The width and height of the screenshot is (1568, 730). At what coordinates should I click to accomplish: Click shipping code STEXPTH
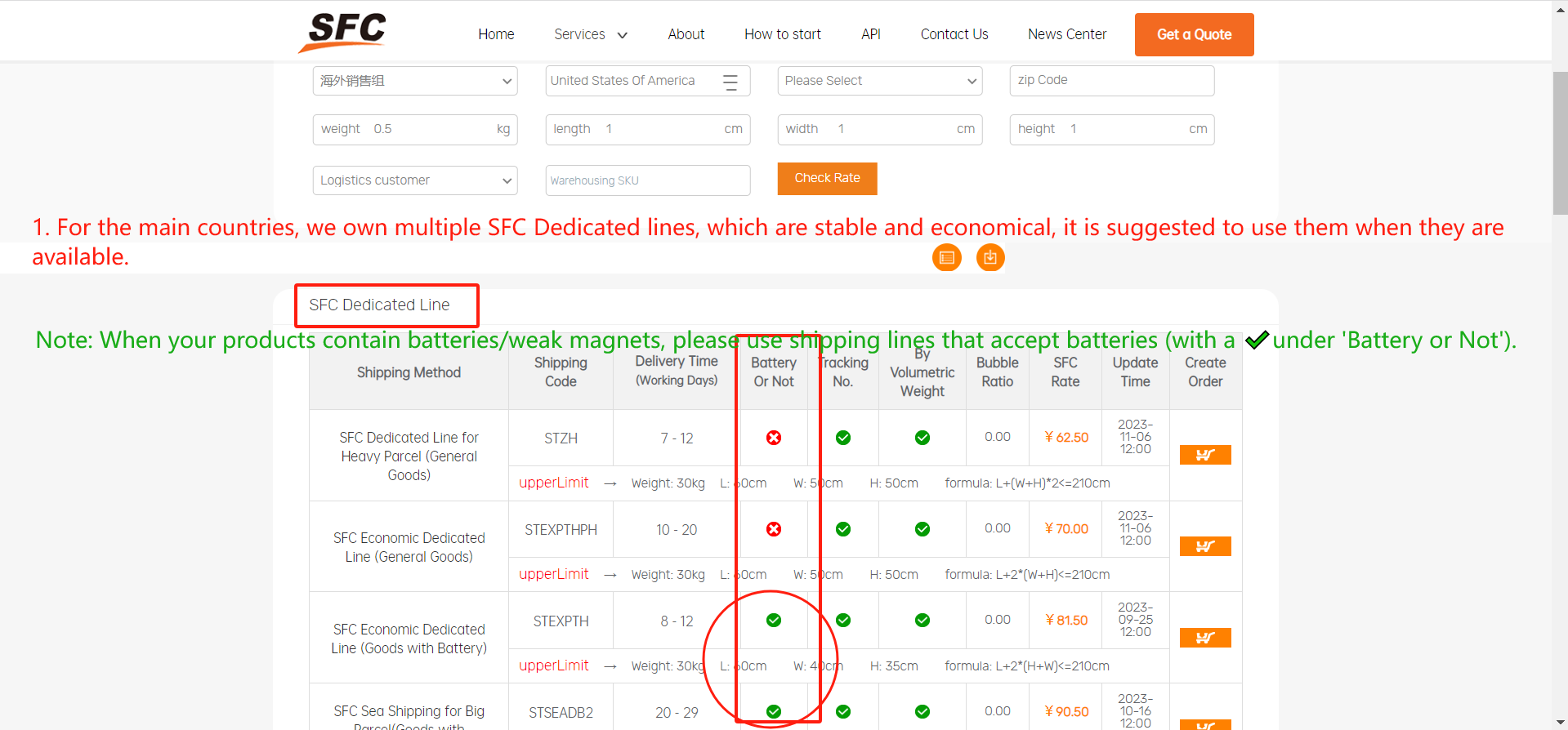point(561,621)
